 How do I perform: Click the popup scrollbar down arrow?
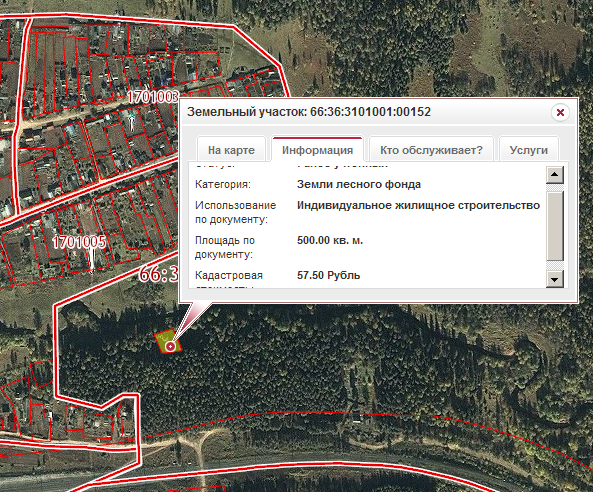tap(555, 279)
